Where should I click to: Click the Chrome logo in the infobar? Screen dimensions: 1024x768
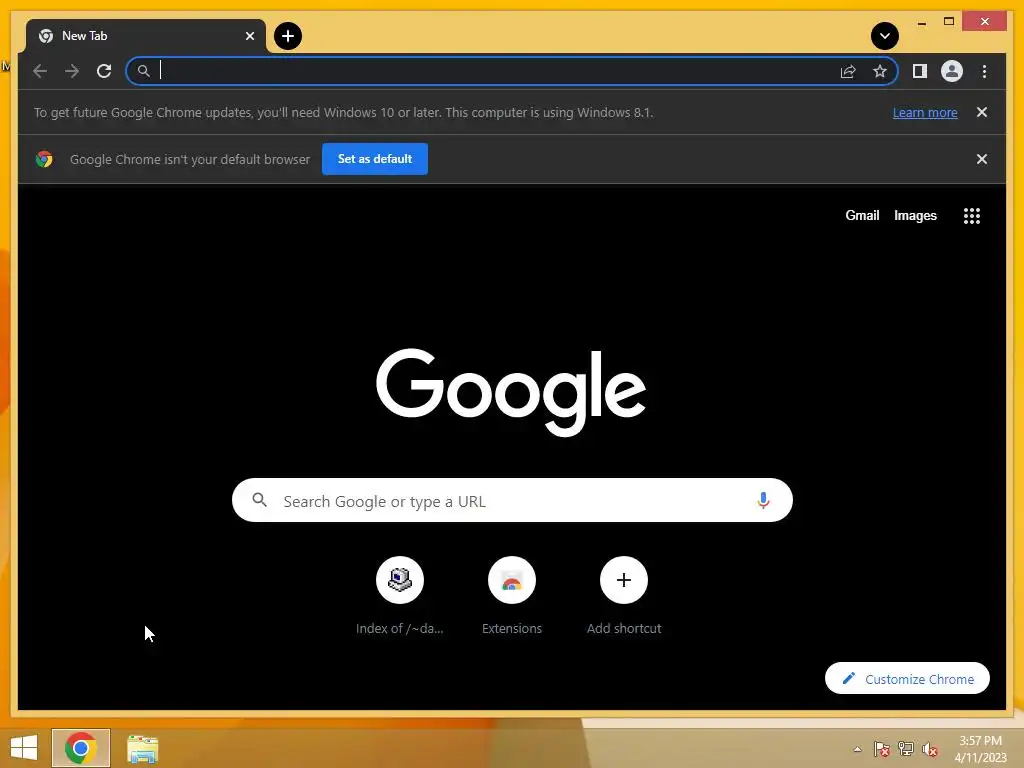pos(44,159)
